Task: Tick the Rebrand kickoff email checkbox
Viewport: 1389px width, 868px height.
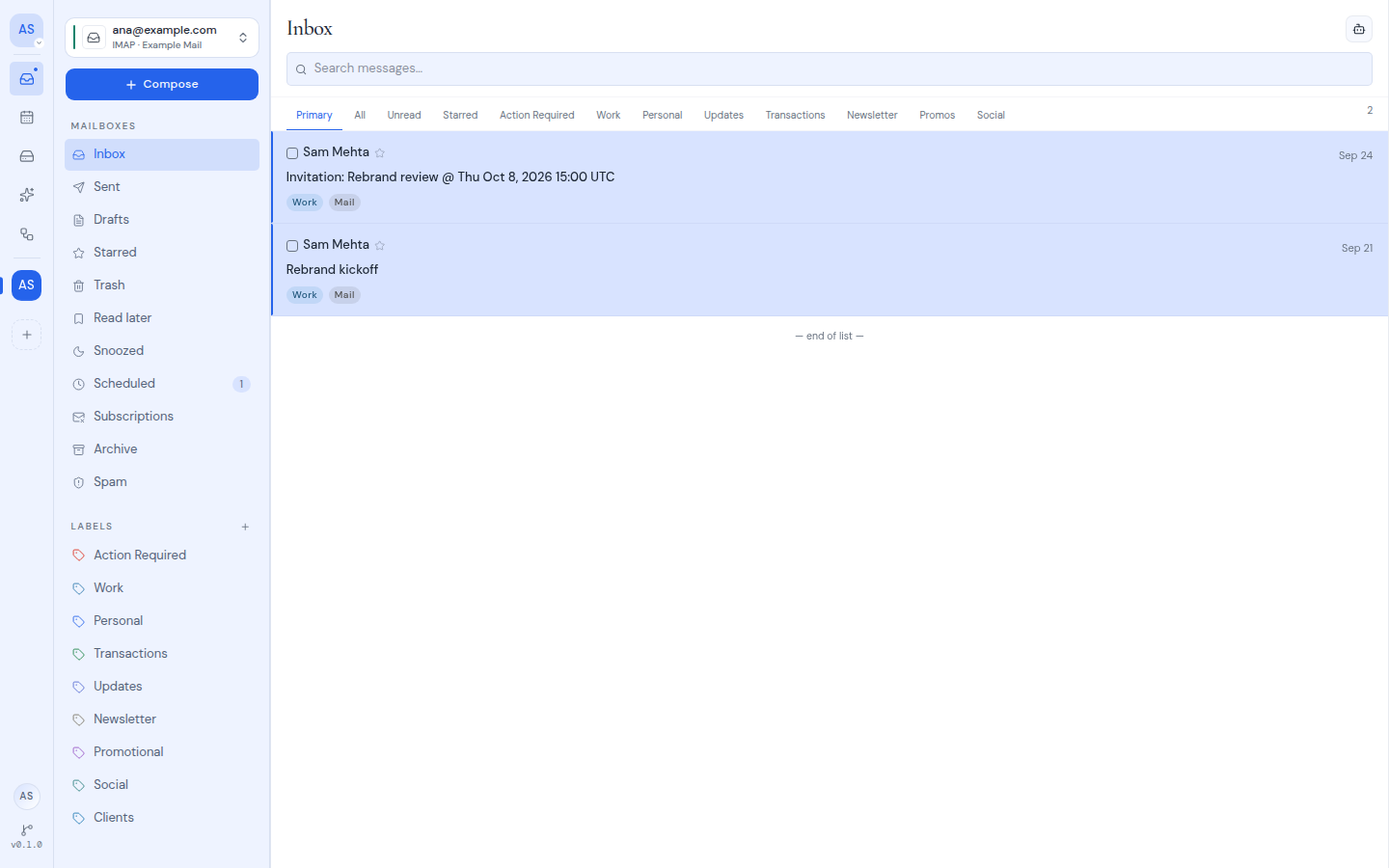Action: point(292,246)
